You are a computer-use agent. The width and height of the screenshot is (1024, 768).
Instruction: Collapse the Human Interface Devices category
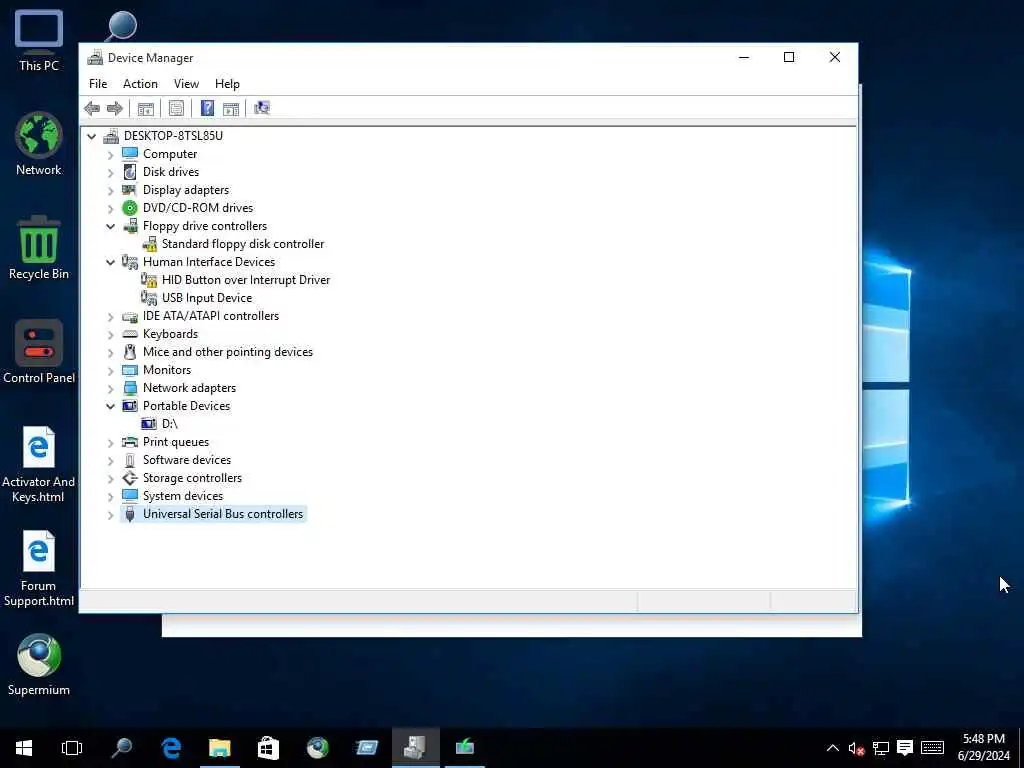pyautogui.click(x=110, y=262)
